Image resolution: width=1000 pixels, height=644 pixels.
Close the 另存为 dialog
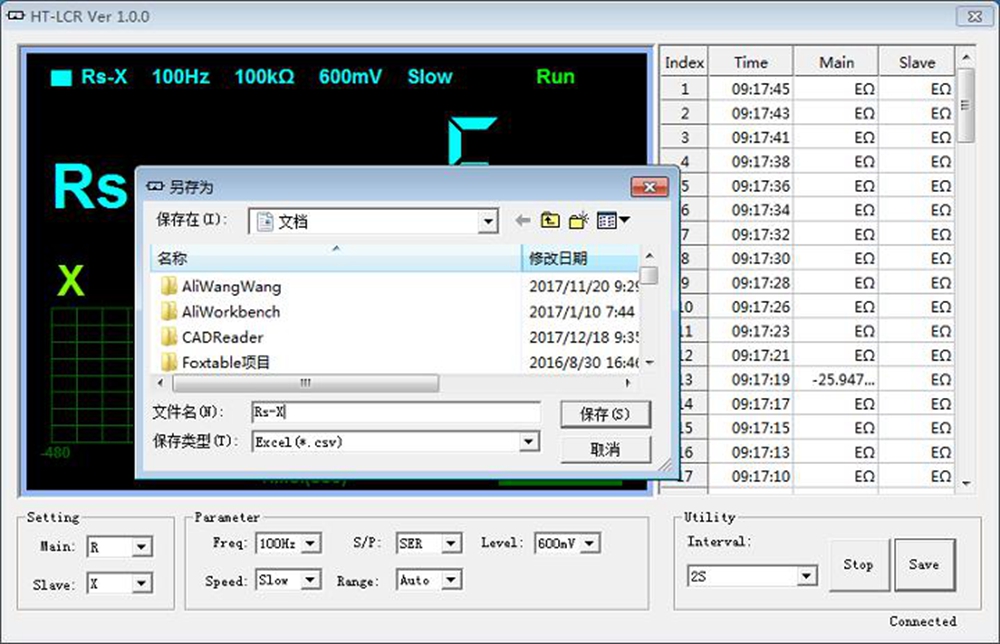tap(649, 187)
